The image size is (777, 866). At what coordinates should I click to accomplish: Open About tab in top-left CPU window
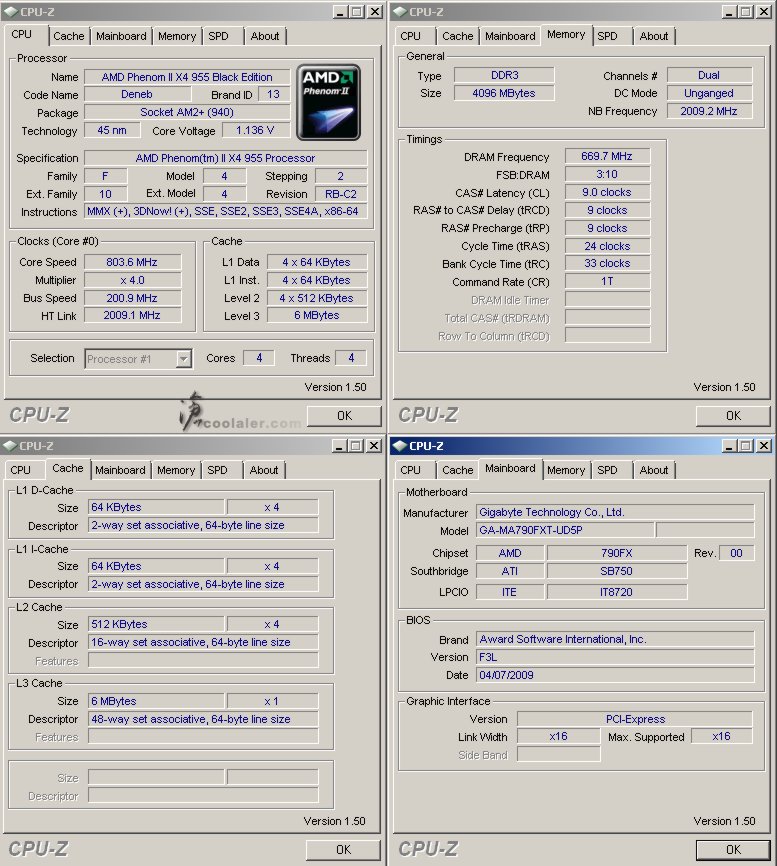point(265,36)
